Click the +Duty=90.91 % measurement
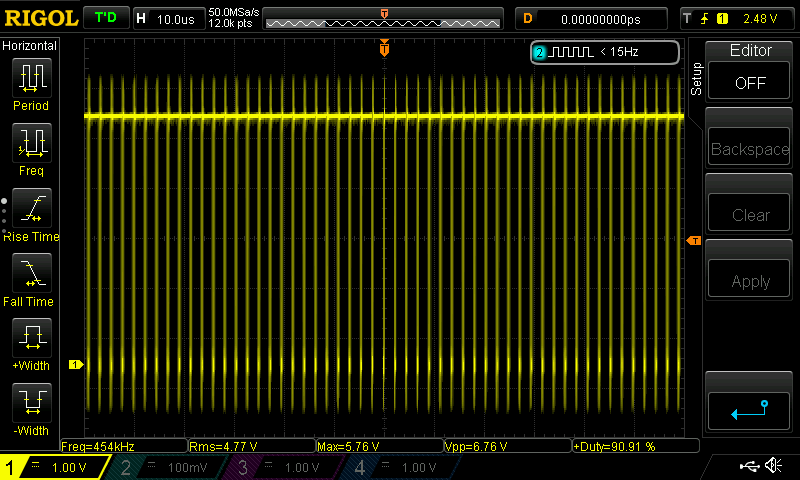The image size is (800, 480). 636,446
